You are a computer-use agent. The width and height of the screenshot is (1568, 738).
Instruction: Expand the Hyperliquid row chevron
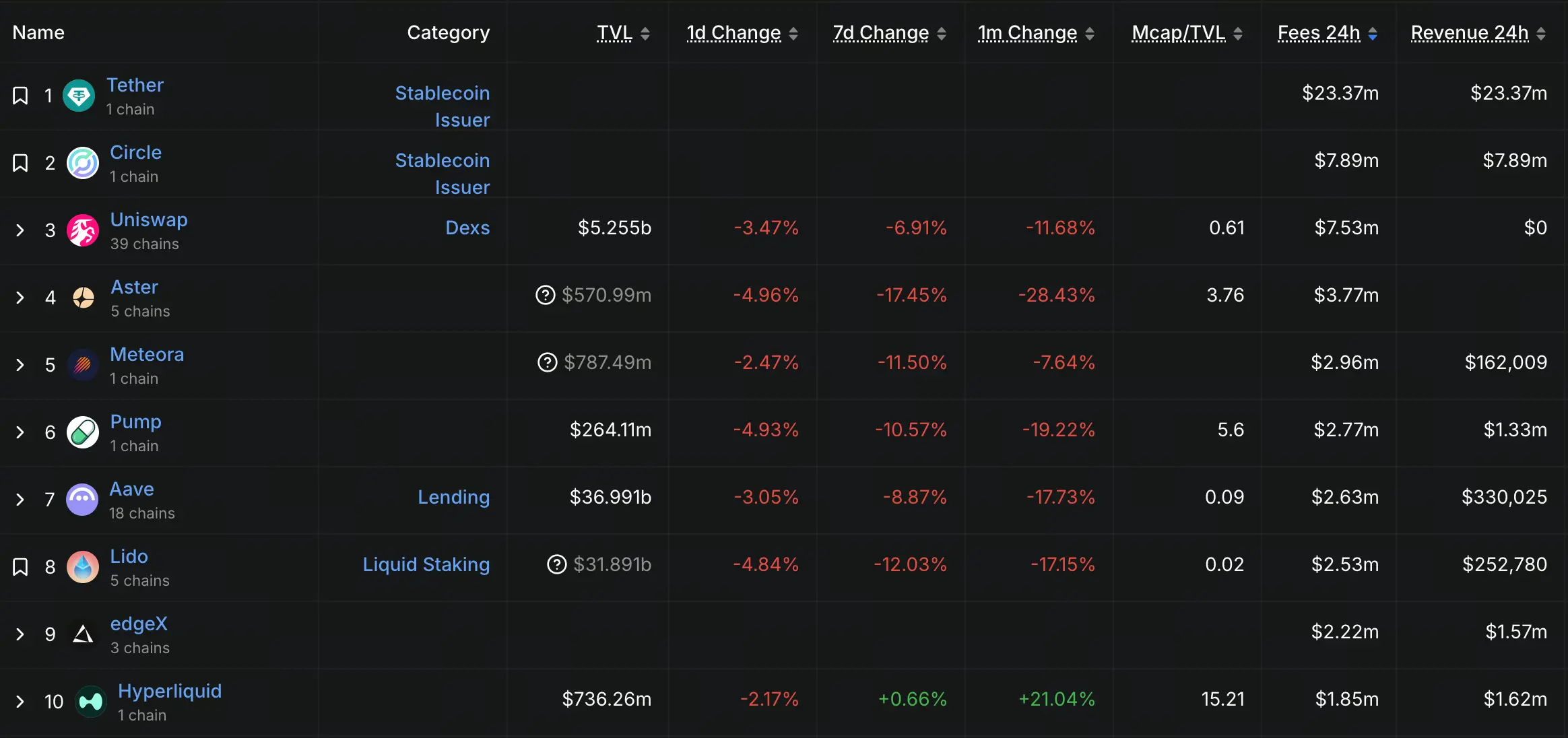pyautogui.click(x=20, y=702)
